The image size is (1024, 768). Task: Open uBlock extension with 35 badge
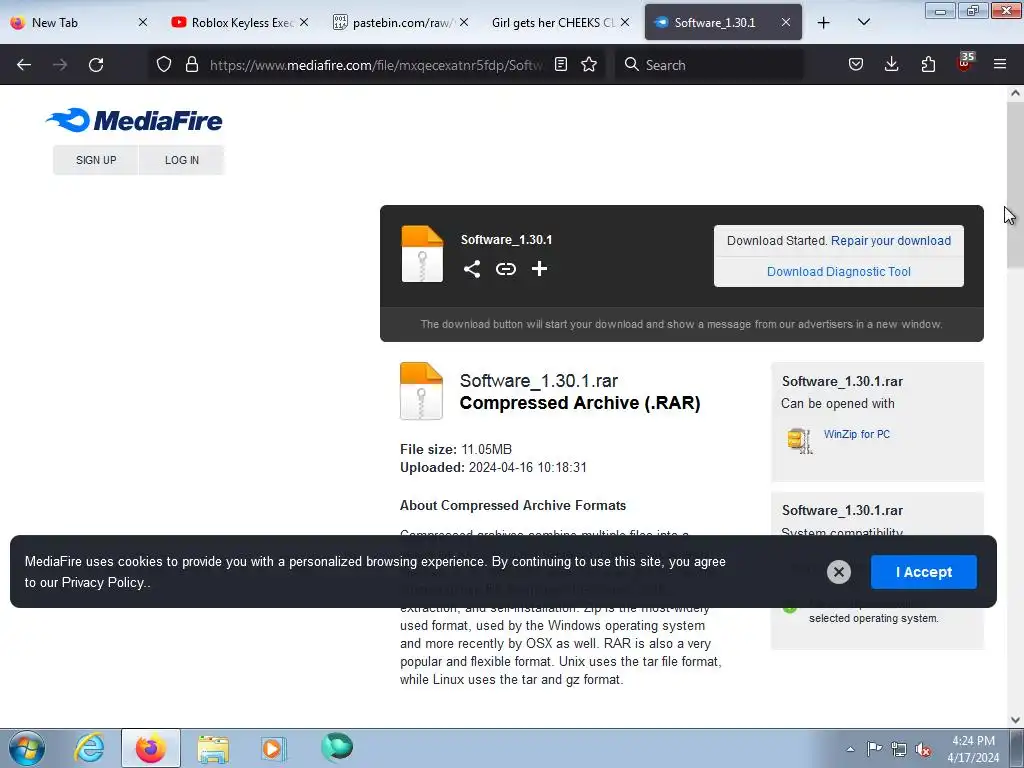click(x=965, y=63)
